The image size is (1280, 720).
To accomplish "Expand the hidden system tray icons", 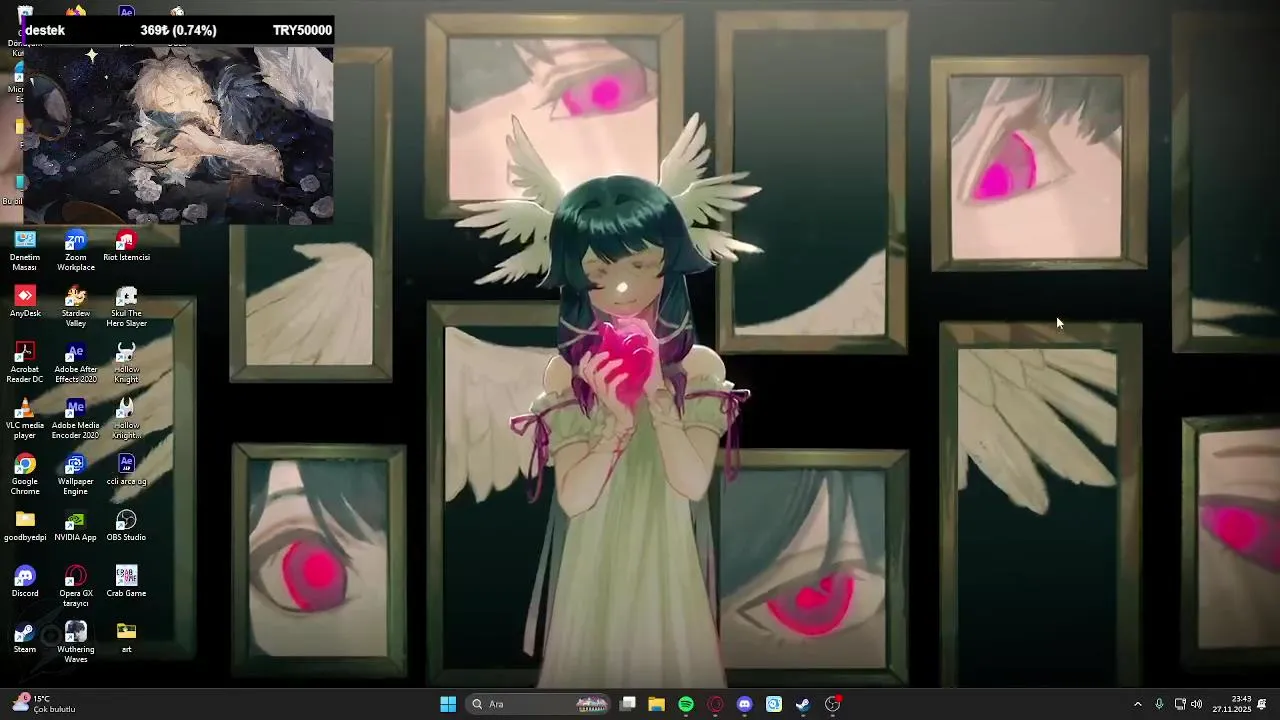I will [x=1137, y=704].
